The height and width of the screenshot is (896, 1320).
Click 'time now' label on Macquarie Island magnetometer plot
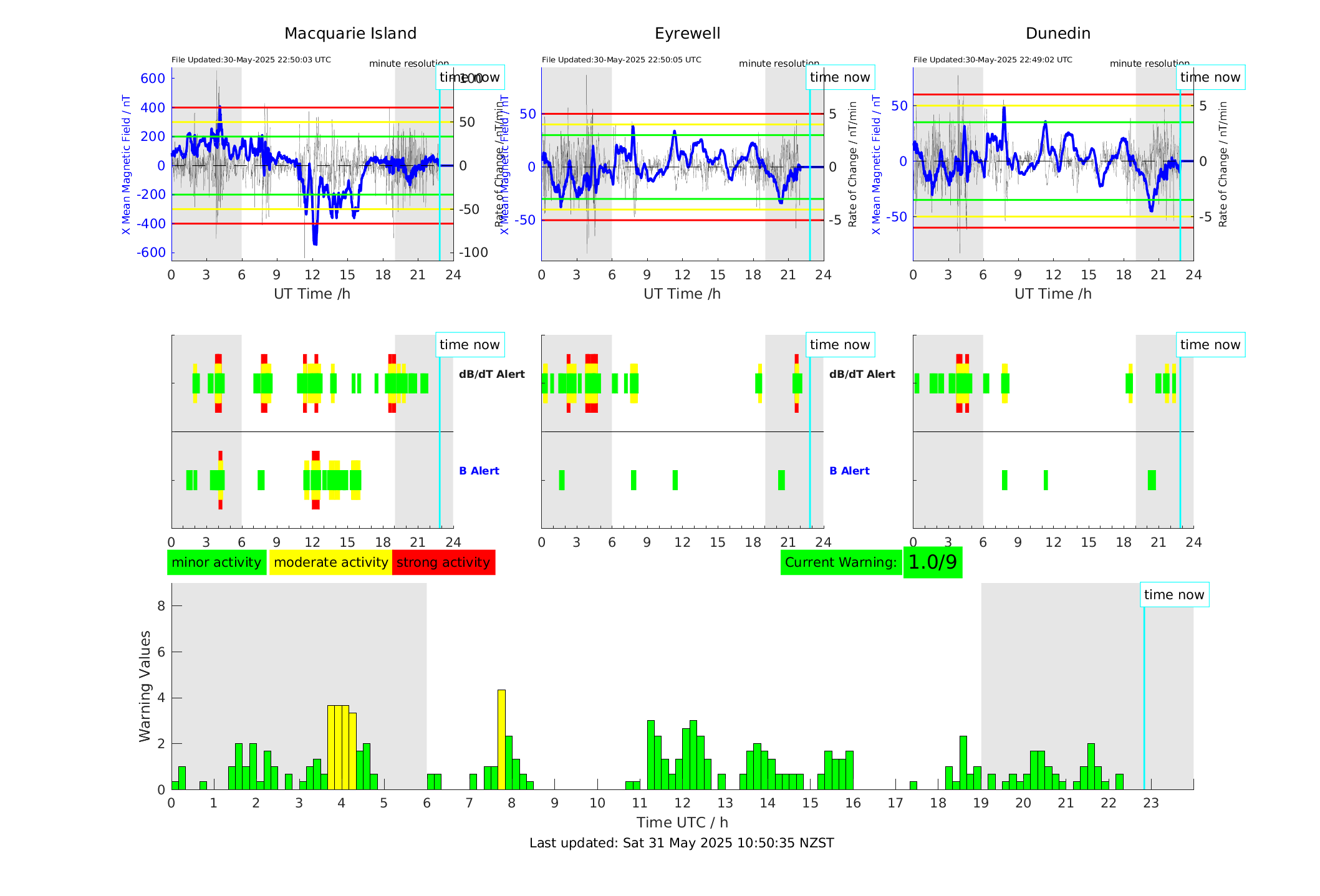pyautogui.click(x=470, y=77)
